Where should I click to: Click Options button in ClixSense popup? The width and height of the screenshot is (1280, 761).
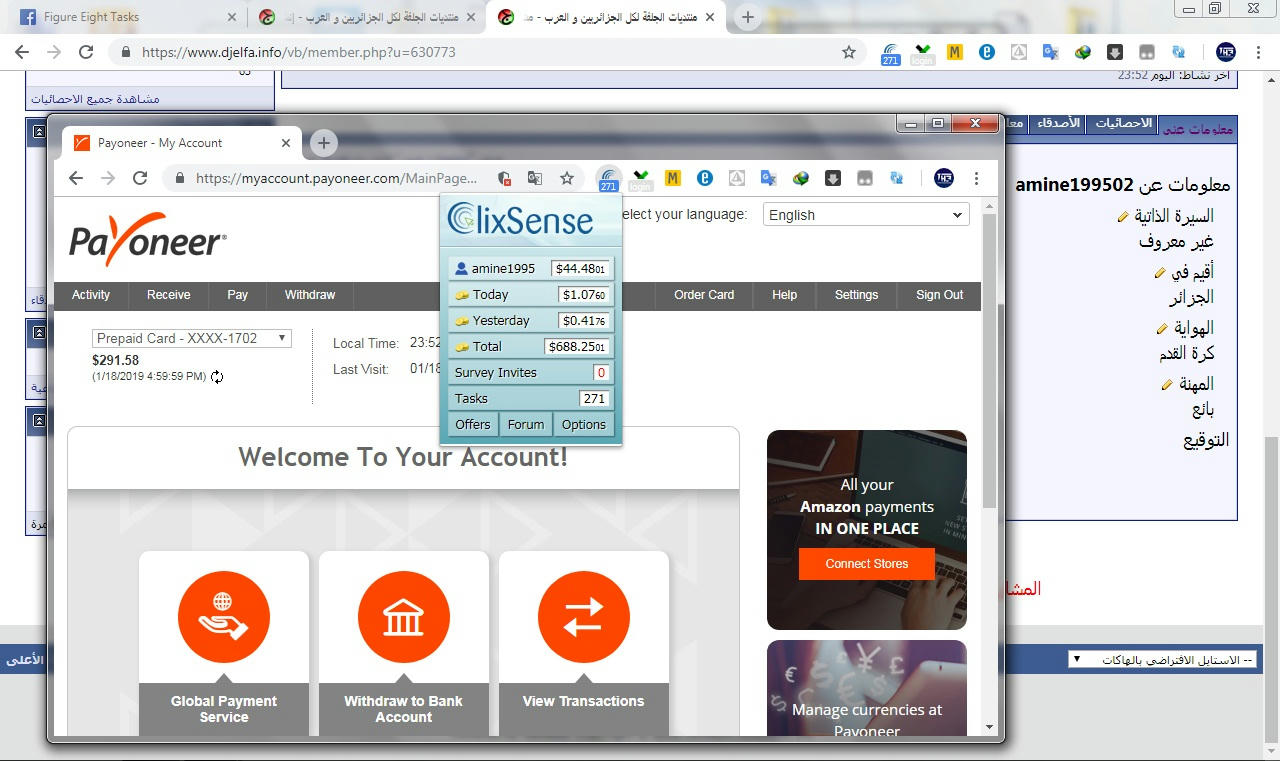[584, 424]
